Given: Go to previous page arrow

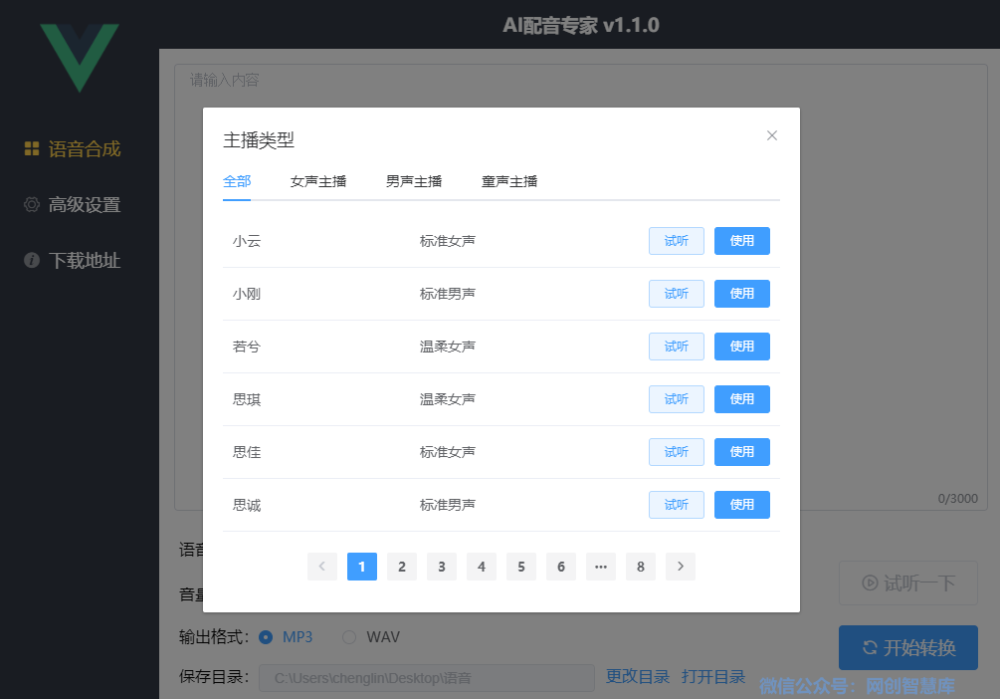Looking at the screenshot, I should 322,566.
